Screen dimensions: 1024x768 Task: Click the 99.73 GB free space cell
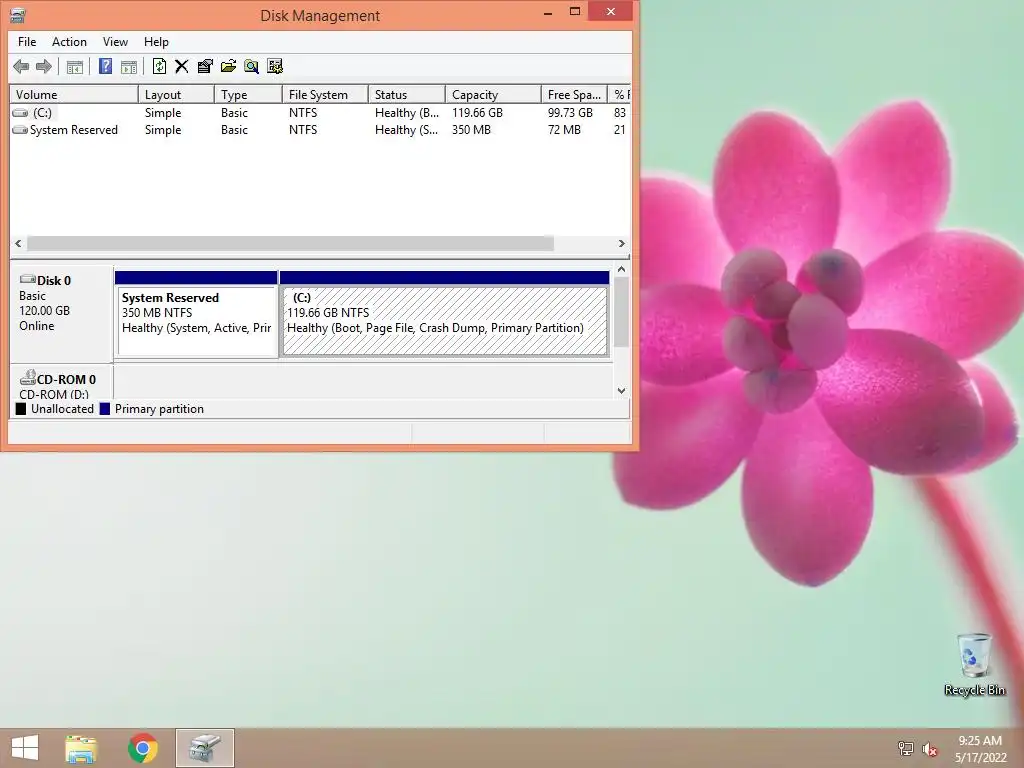click(x=570, y=113)
